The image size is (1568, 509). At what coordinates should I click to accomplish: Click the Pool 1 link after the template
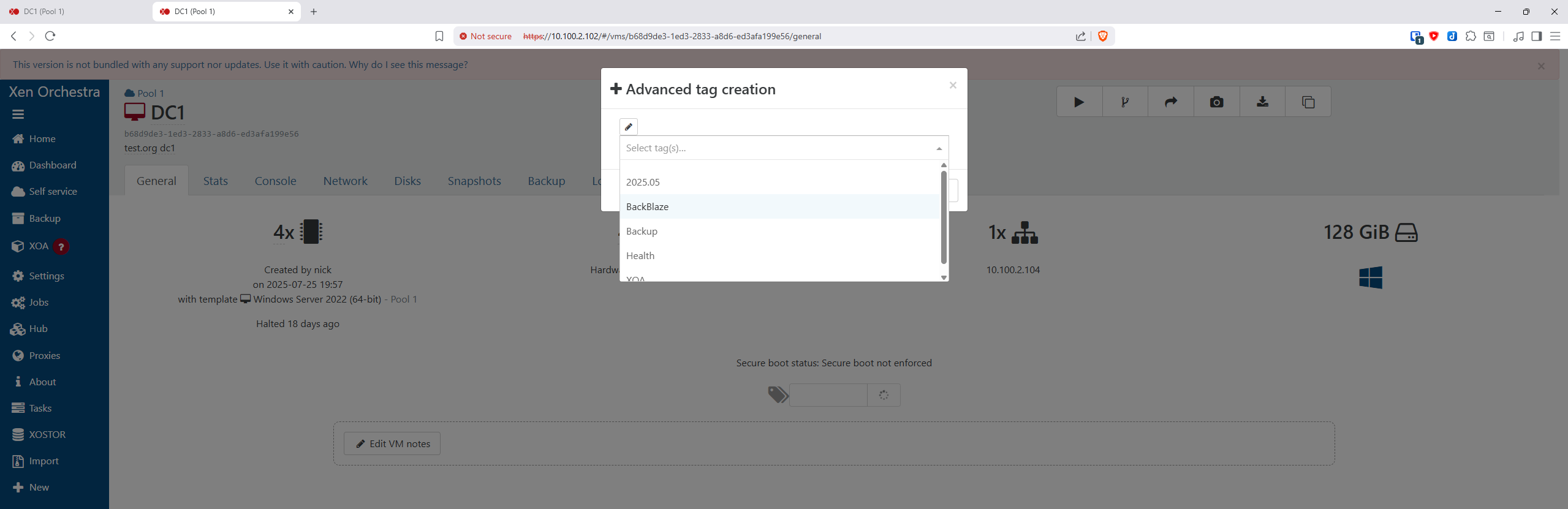404,300
